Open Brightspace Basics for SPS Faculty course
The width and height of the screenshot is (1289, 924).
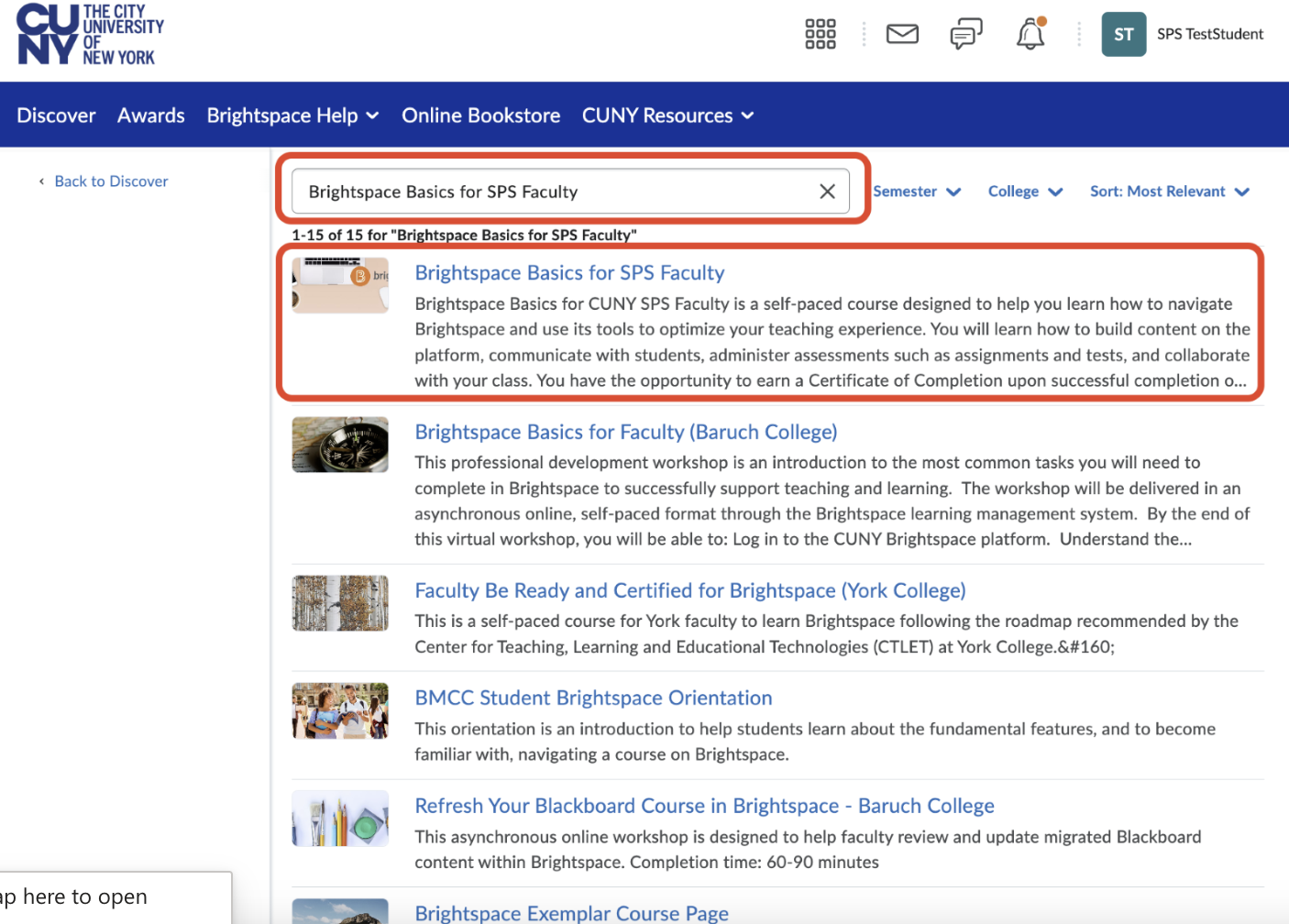coord(569,273)
